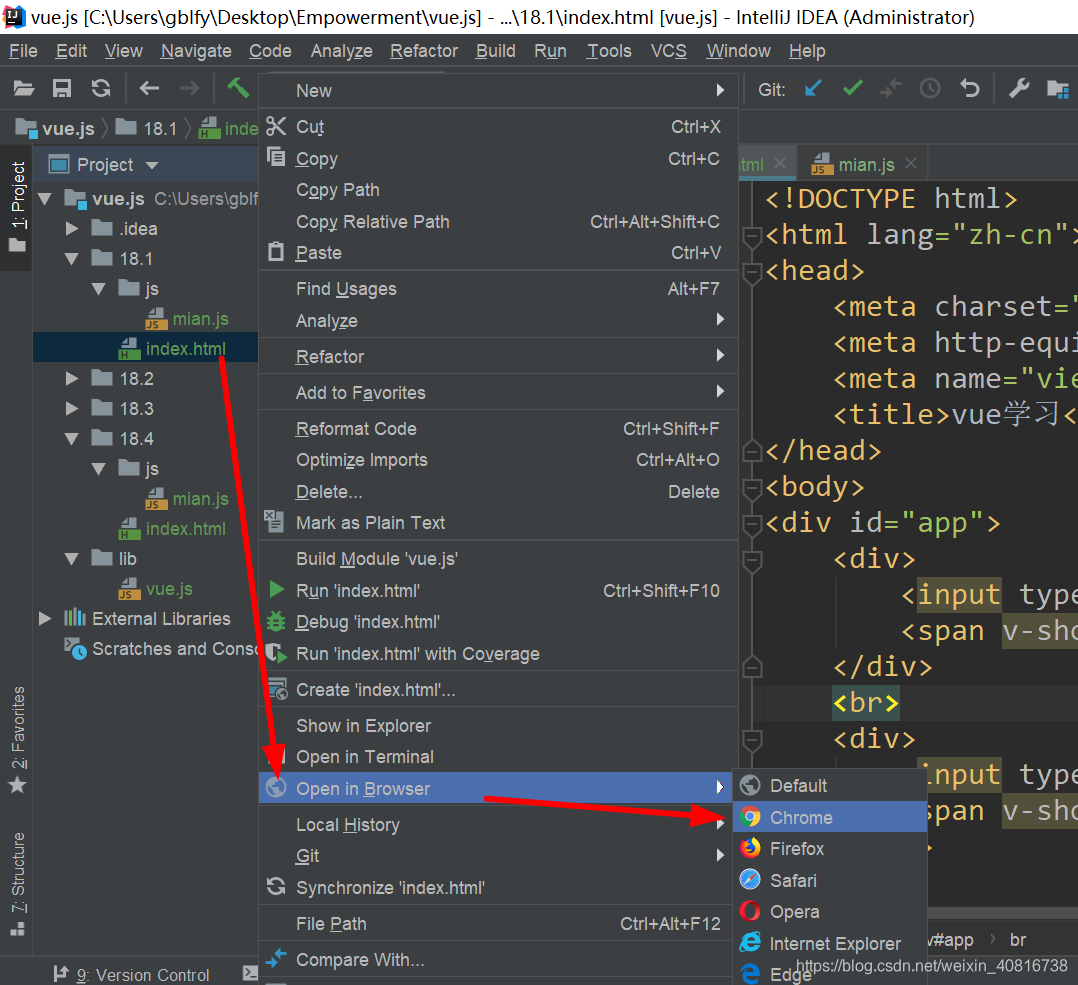The height and width of the screenshot is (985, 1078).
Task: Choose Opera from the browser submenu
Action: point(830,912)
